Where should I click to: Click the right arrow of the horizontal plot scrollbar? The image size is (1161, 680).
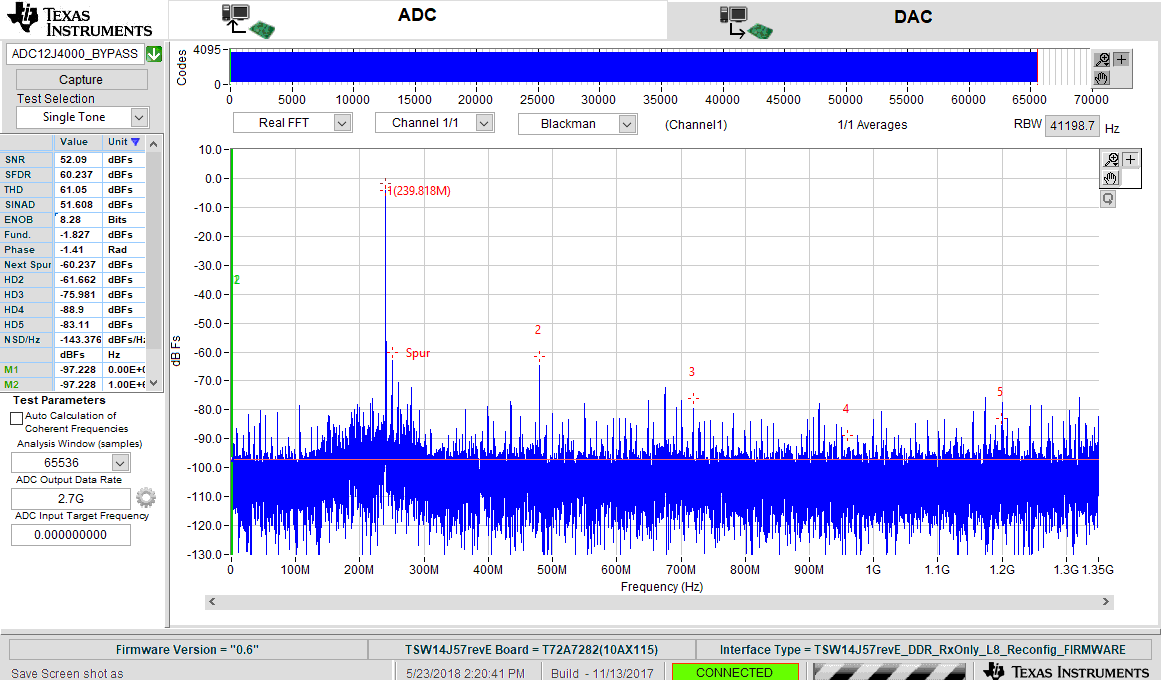point(1106,601)
